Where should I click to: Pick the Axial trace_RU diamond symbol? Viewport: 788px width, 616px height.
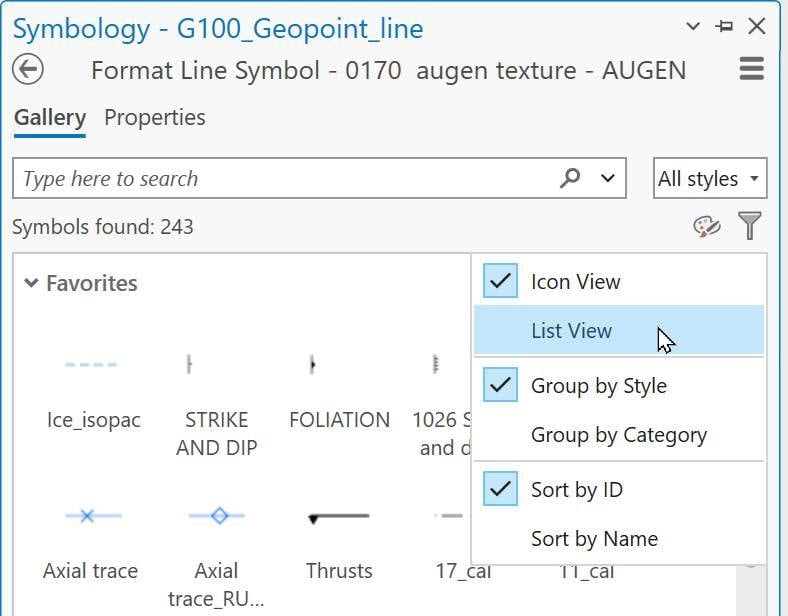coord(217,516)
